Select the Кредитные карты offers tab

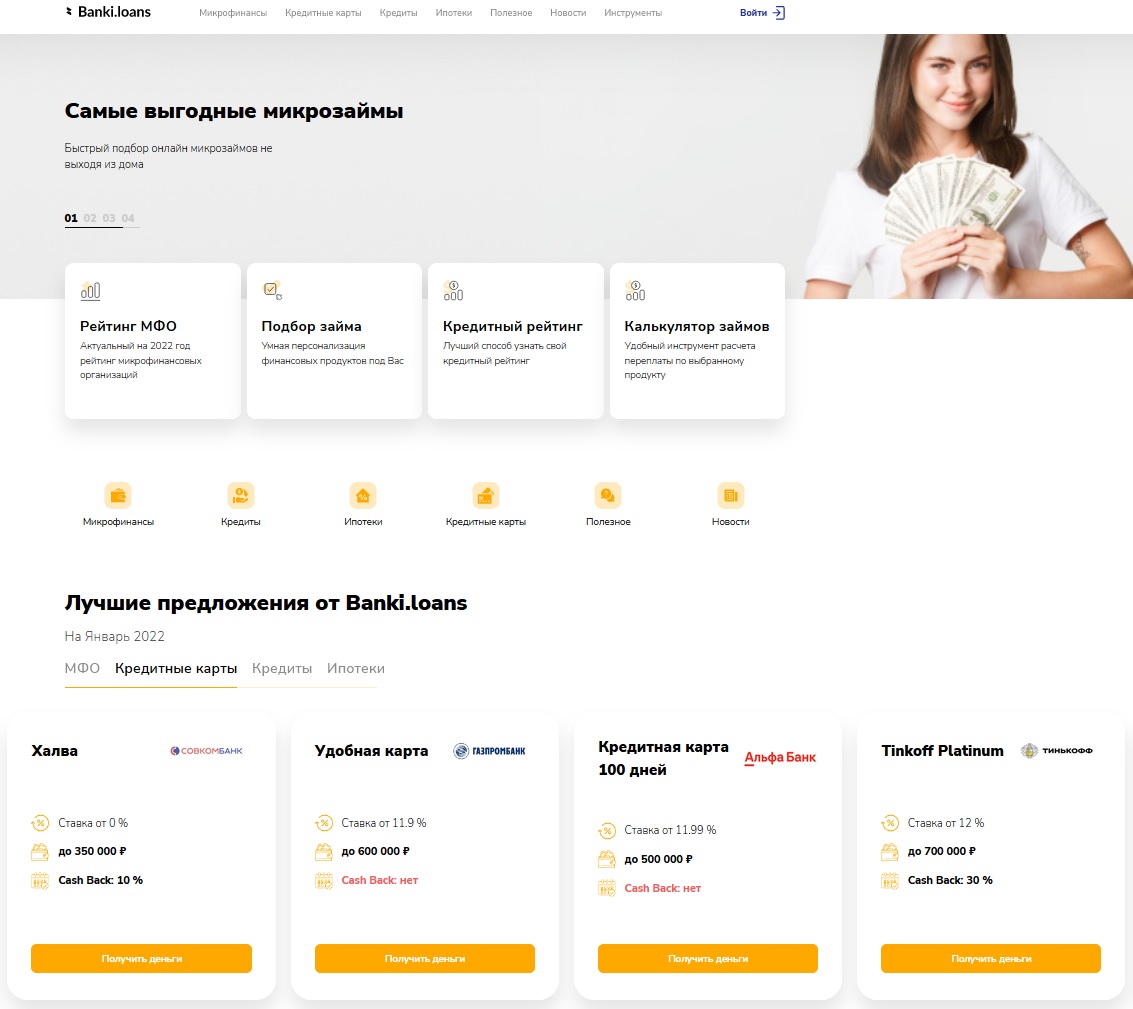[176, 669]
